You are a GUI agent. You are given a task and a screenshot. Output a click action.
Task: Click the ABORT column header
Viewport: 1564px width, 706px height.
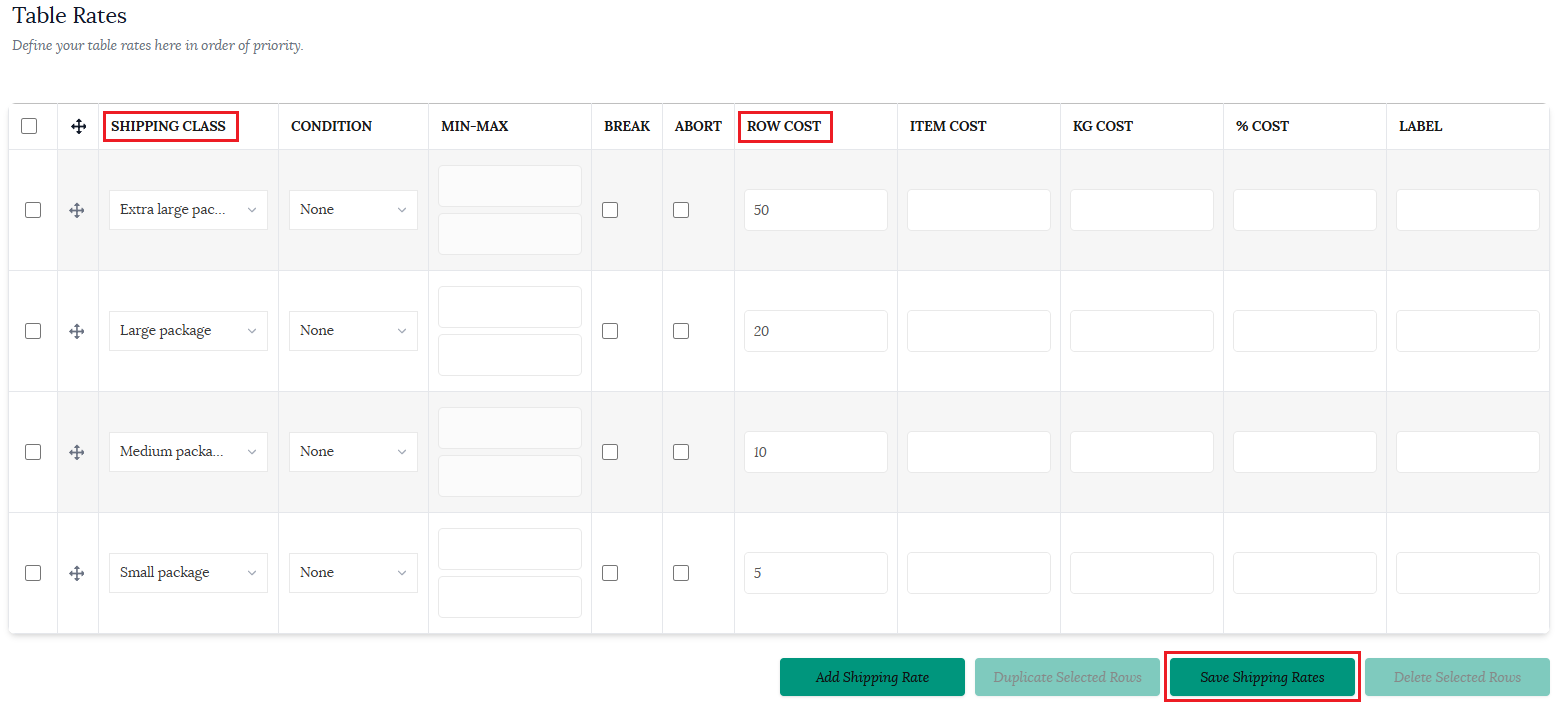[x=698, y=126]
